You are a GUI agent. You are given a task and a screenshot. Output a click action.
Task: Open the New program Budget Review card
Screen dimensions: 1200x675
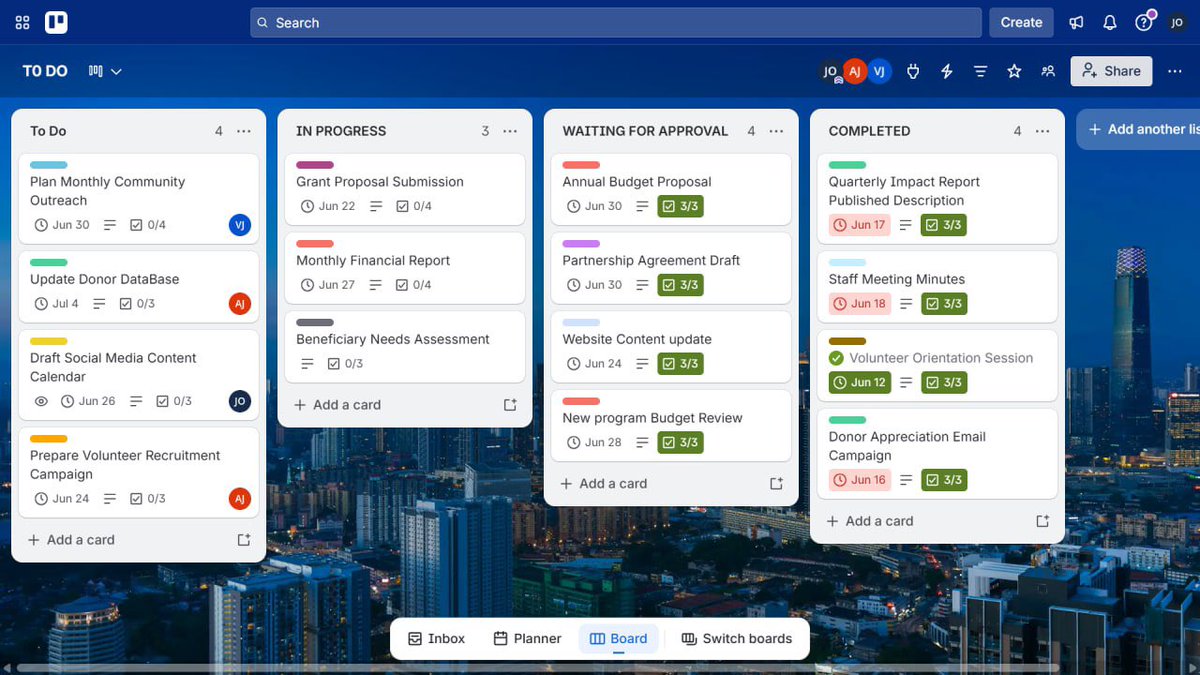(x=671, y=426)
